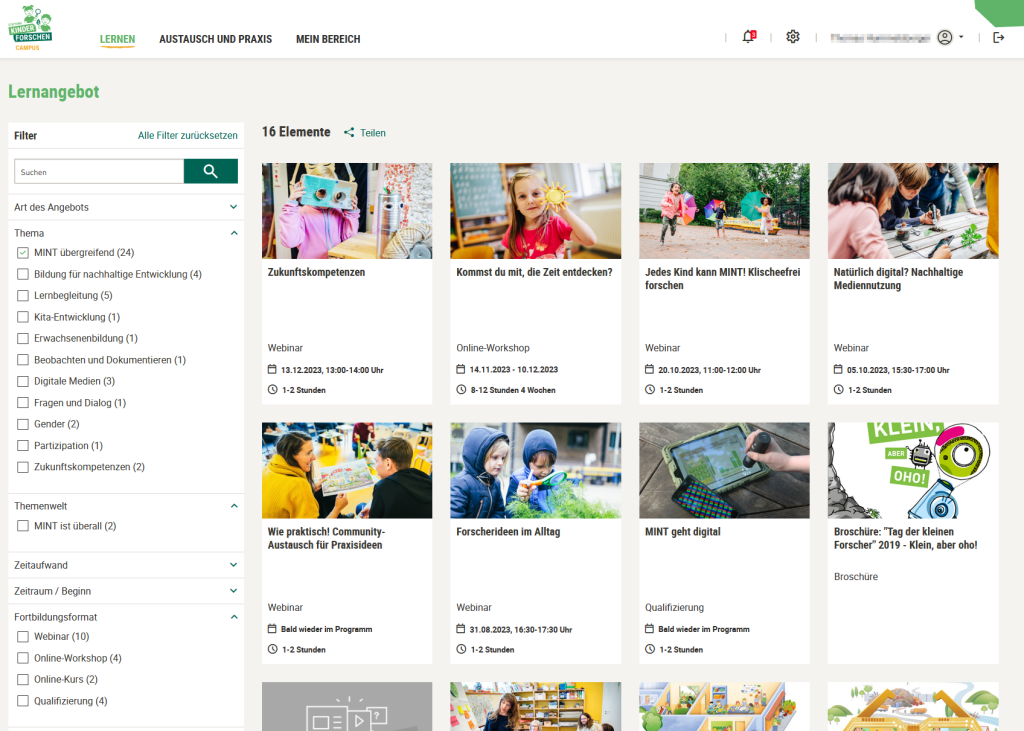Select the Gender filter checkbox
Image resolution: width=1024 pixels, height=731 pixels.
click(x=23, y=424)
